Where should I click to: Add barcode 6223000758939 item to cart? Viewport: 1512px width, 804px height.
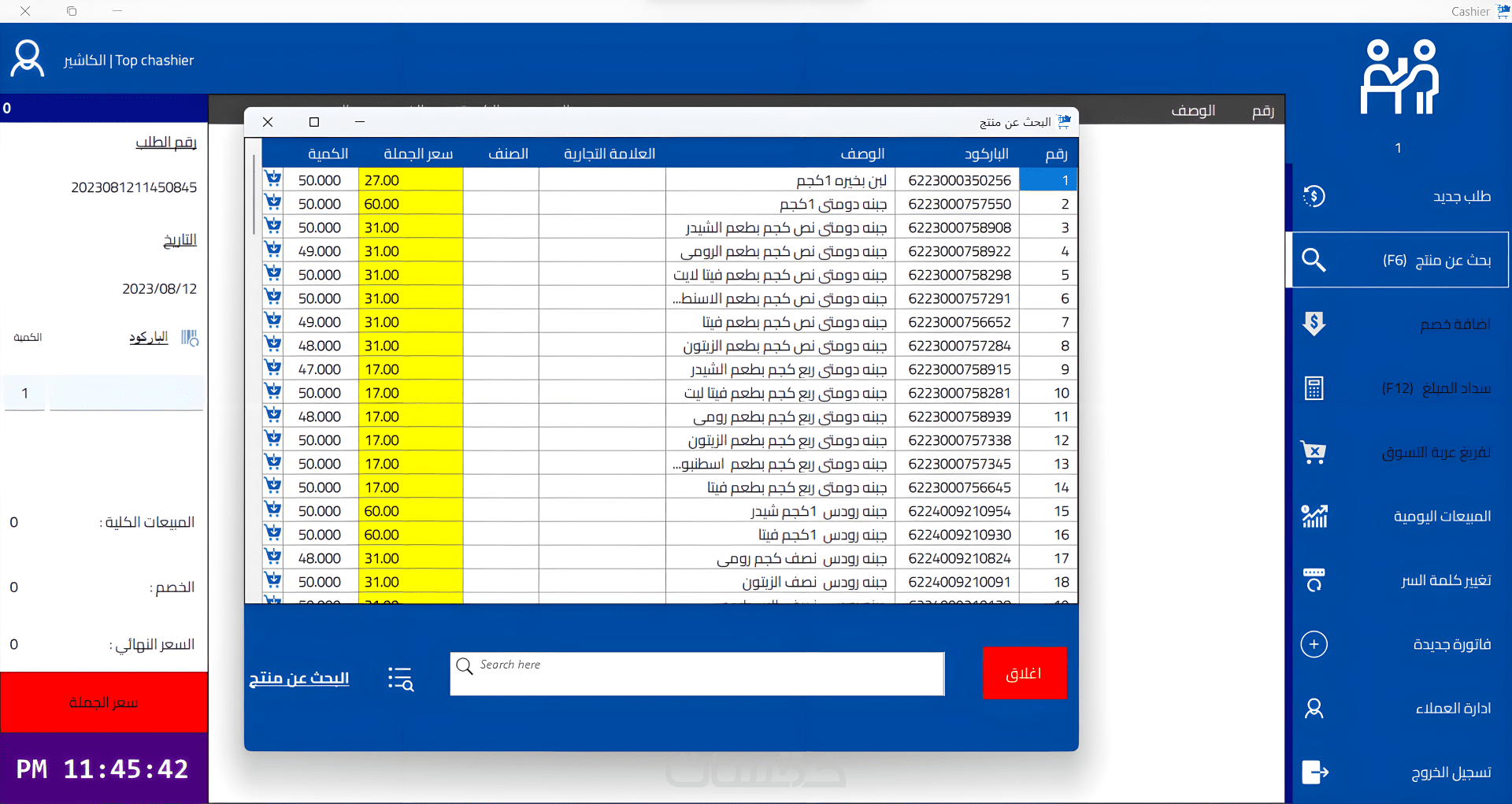(273, 416)
